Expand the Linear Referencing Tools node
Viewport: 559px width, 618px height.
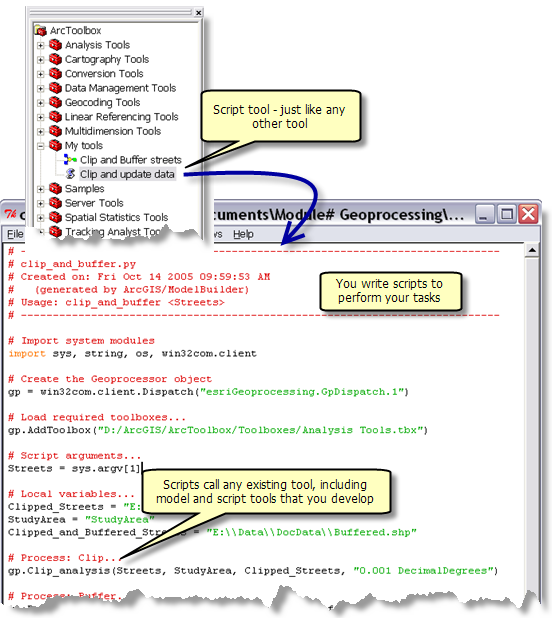click(x=41, y=117)
